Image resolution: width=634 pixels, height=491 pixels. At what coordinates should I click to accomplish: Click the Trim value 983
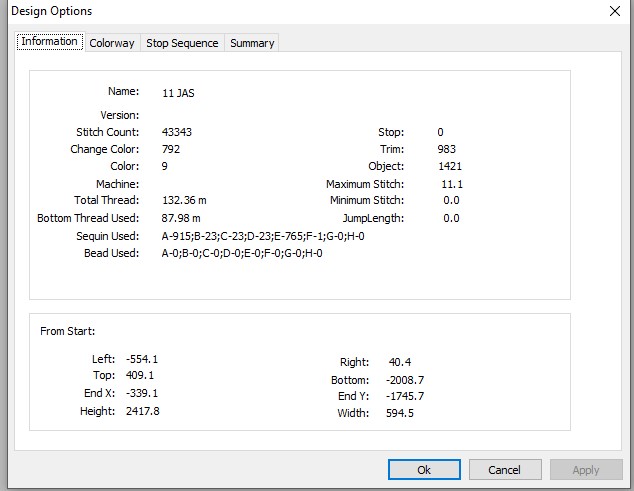tap(446, 149)
